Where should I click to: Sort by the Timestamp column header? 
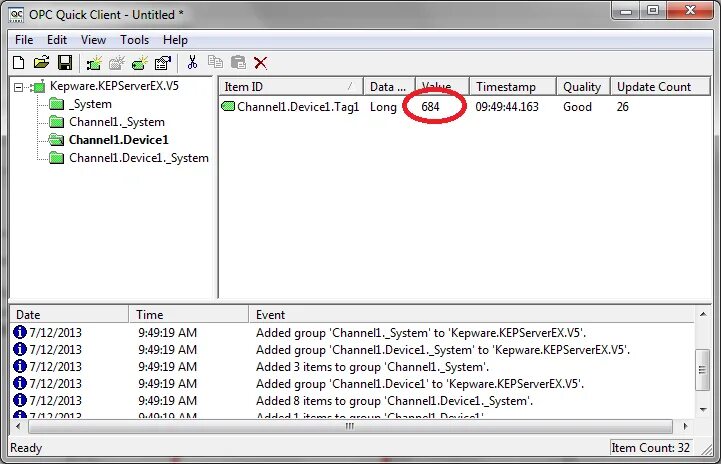click(x=513, y=86)
